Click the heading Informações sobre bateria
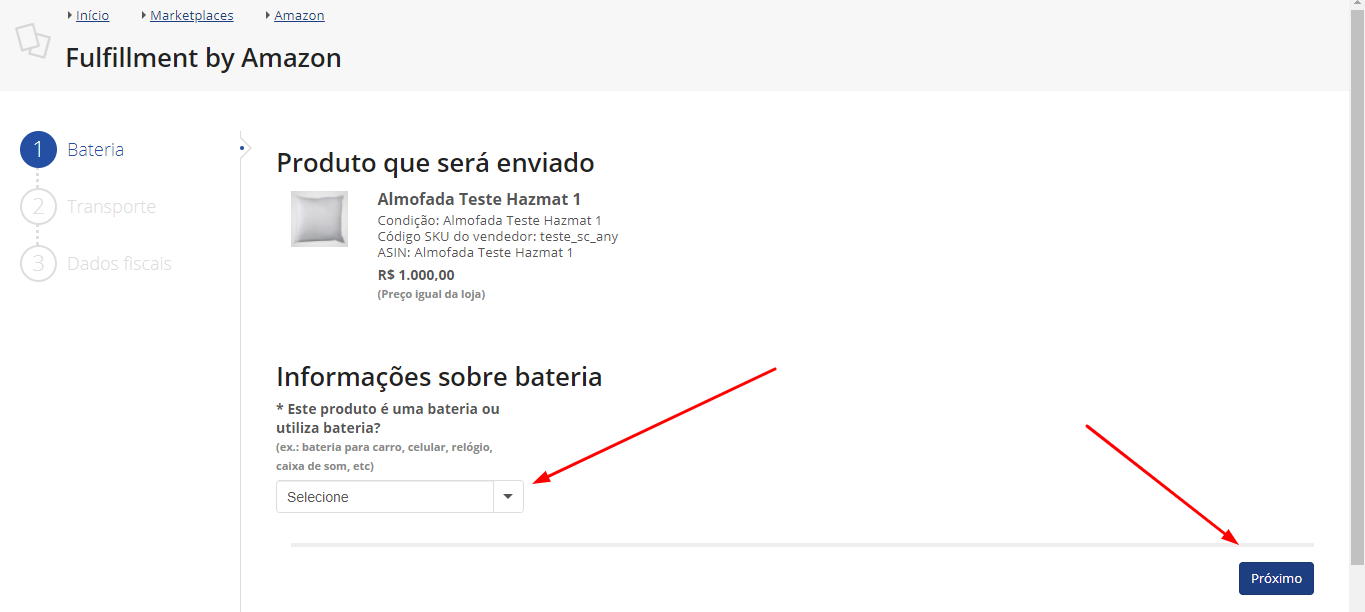The image size is (1365, 612). click(439, 377)
